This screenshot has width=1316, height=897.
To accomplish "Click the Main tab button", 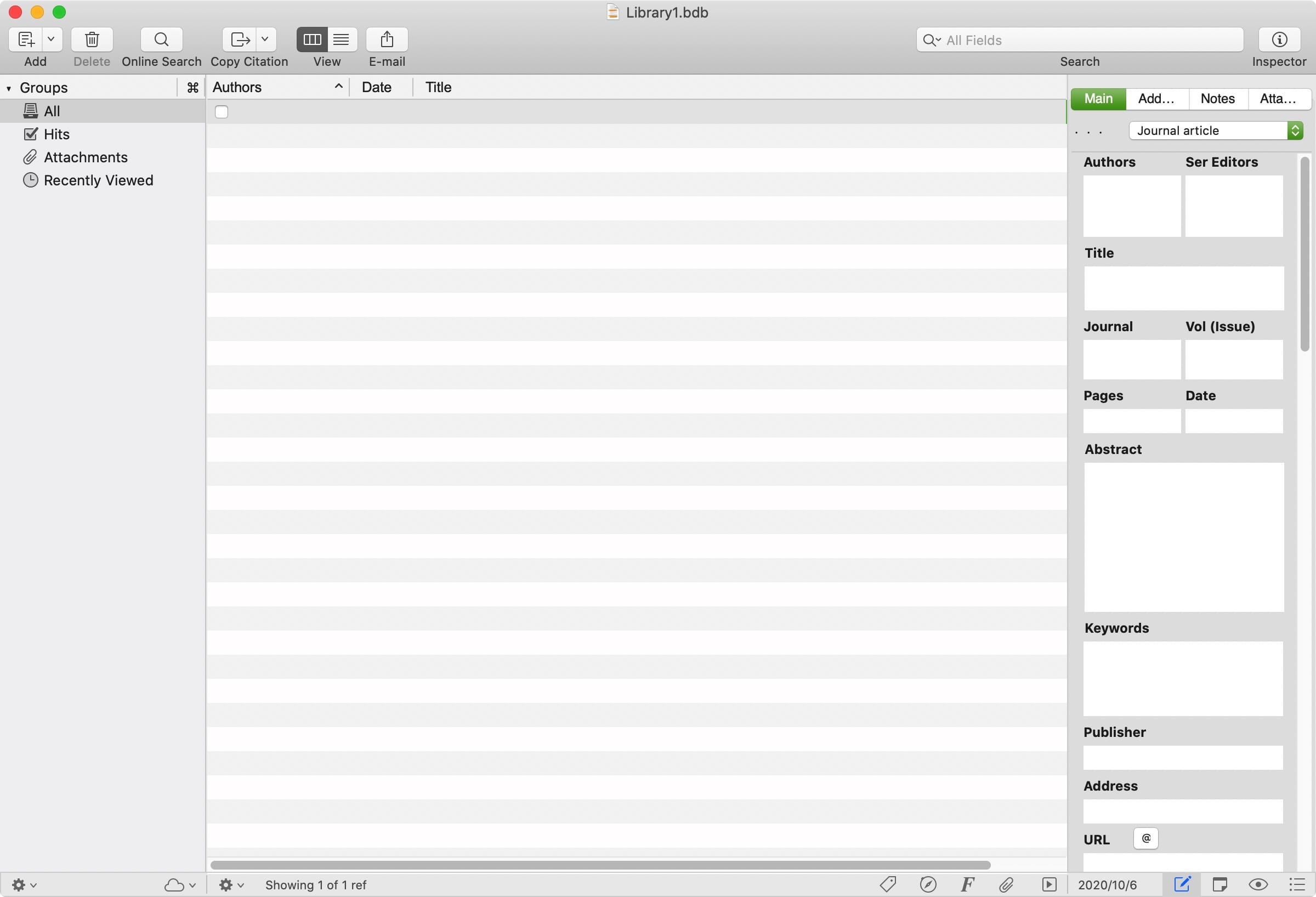I will click(1098, 98).
